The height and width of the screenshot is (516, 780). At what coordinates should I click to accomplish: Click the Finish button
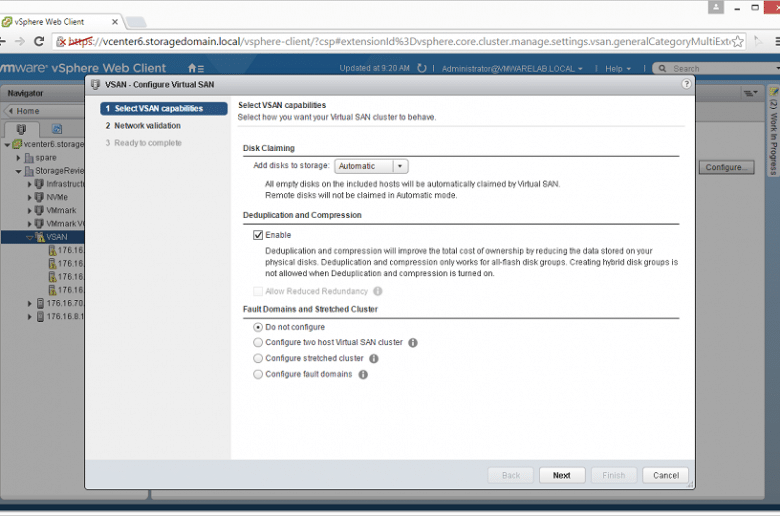(x=614, y=475)
